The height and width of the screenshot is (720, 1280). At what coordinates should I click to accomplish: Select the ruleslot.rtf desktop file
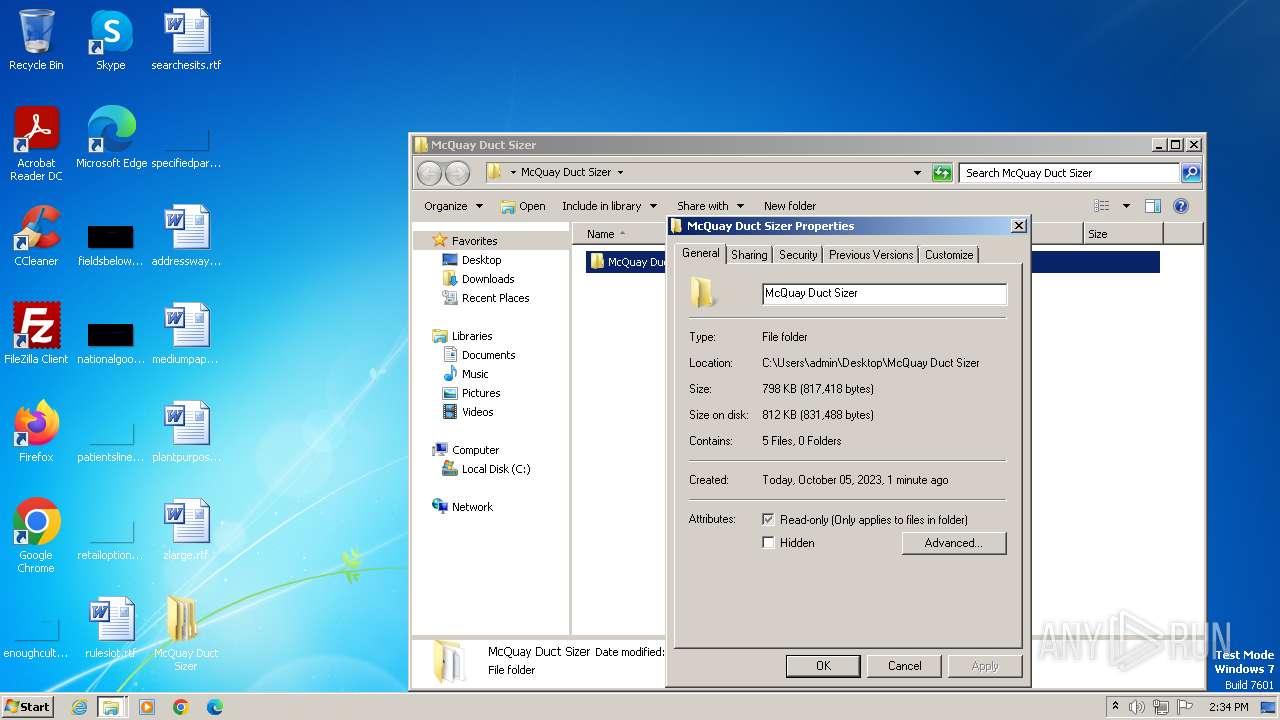(x=110, y=628)
